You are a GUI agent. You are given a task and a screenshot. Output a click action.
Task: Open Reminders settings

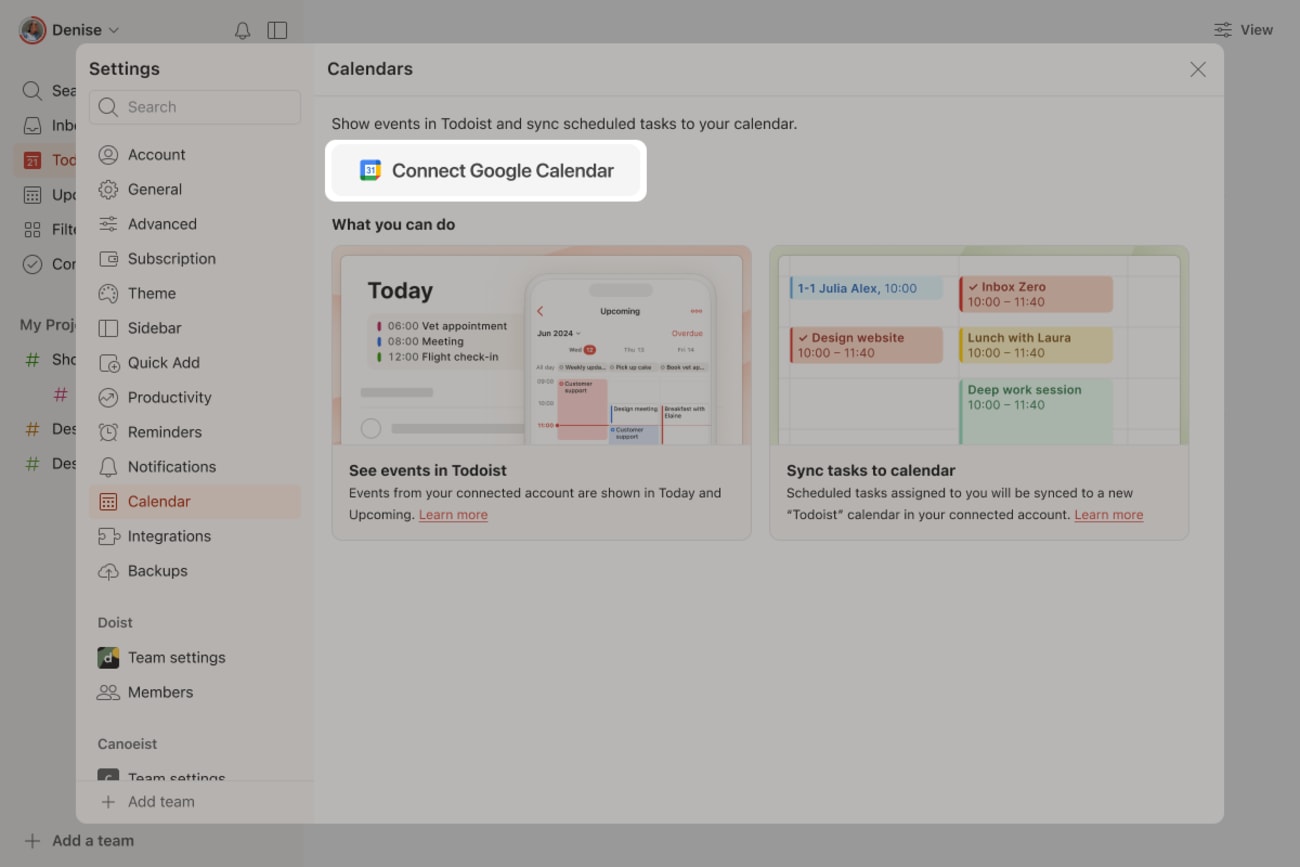click(x=162, y=432)
